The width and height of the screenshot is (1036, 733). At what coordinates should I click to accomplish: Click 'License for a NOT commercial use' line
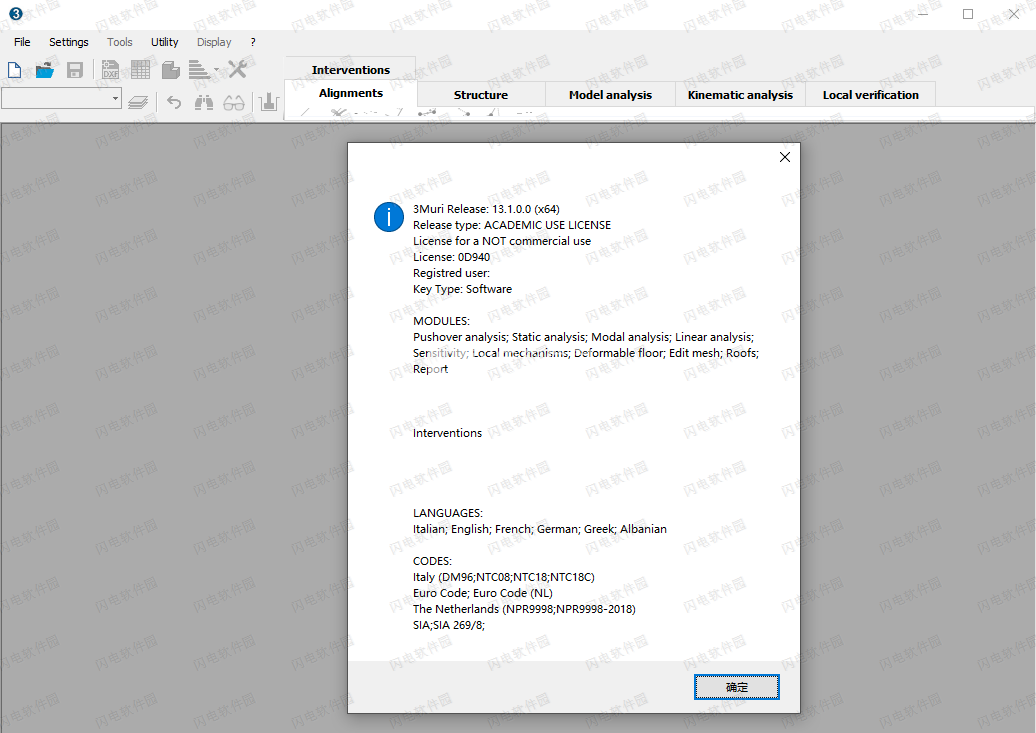(x=502, y=241)
